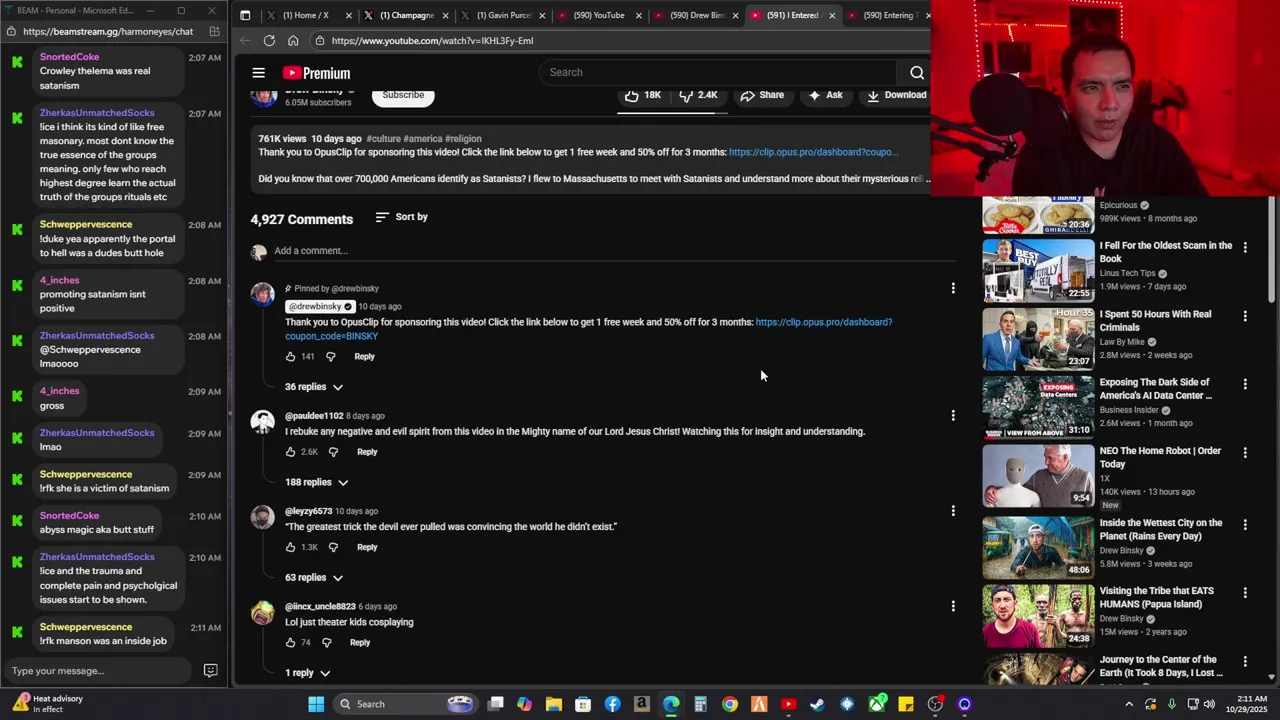Open Linus Tech Tips Oldest Scam video thumbnail
Image resolution: width=1280 pixels, height=720 pixels.
[1038, 270]
